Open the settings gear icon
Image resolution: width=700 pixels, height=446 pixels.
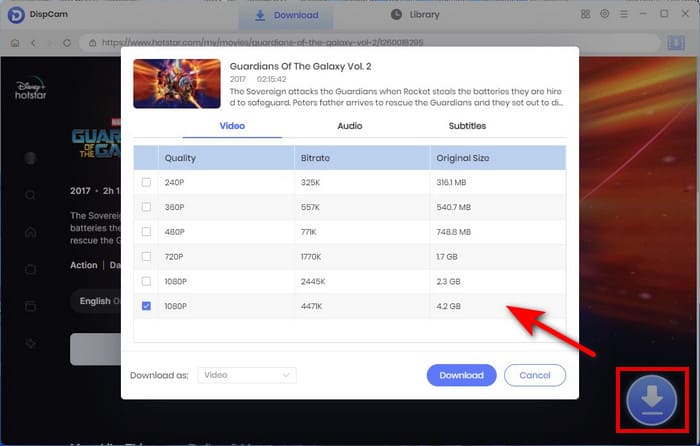tap(604, 14)
